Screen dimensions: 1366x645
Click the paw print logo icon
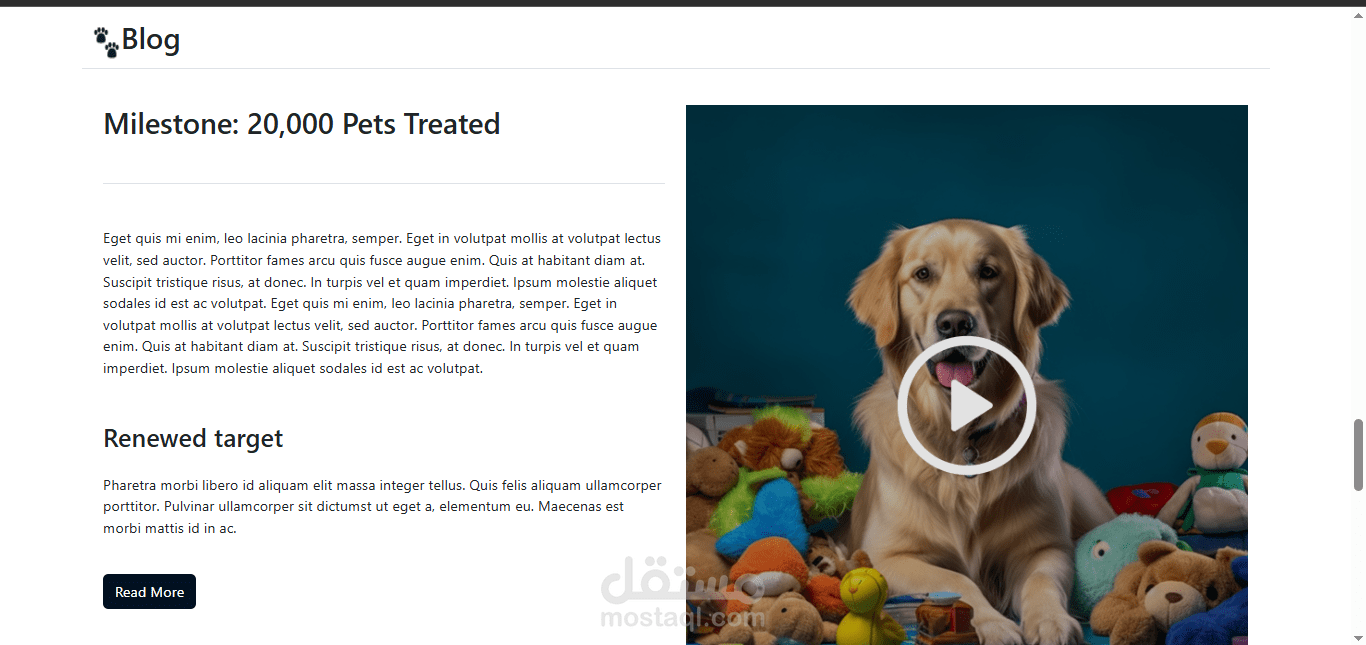[x=106, y=42]
